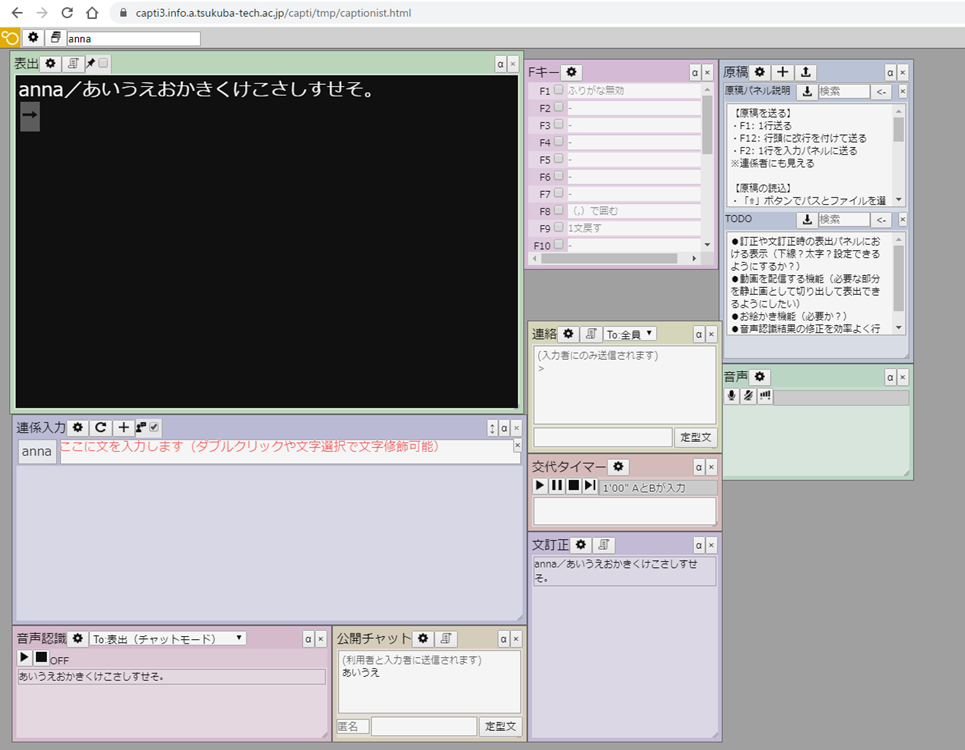
Task: Start speech recognition with play button
Action: point(24,657)
